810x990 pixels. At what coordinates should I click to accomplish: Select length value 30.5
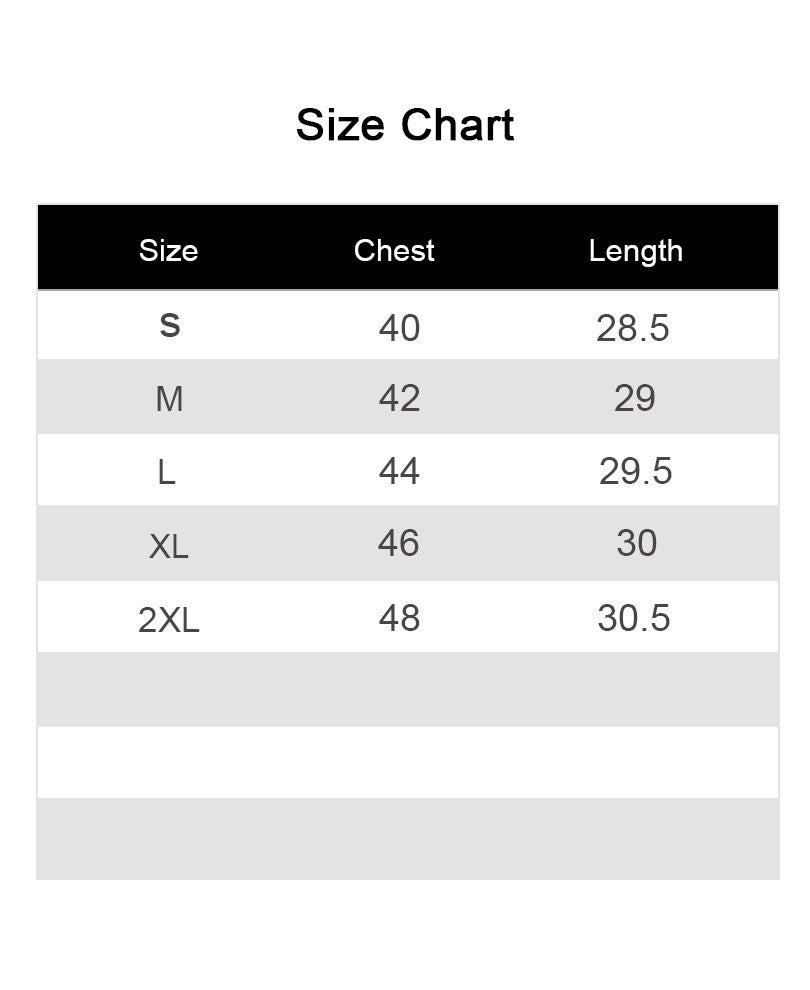click(x=633, y=618)
